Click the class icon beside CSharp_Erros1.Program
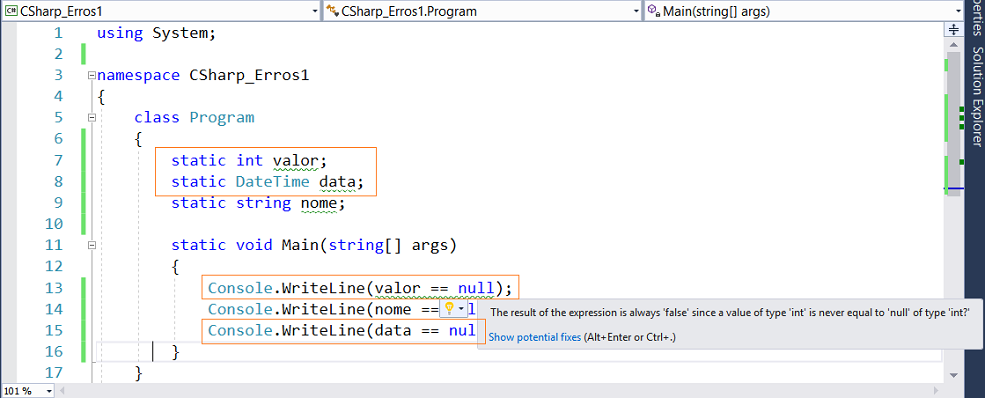This screenshot has height=398, width=985. tap(332, 11)
